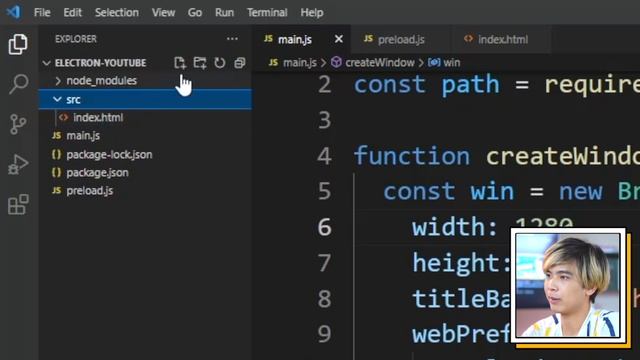Open the Extensions view
Viewport: 640px width, 360px height.
click(x=18, y=204)
